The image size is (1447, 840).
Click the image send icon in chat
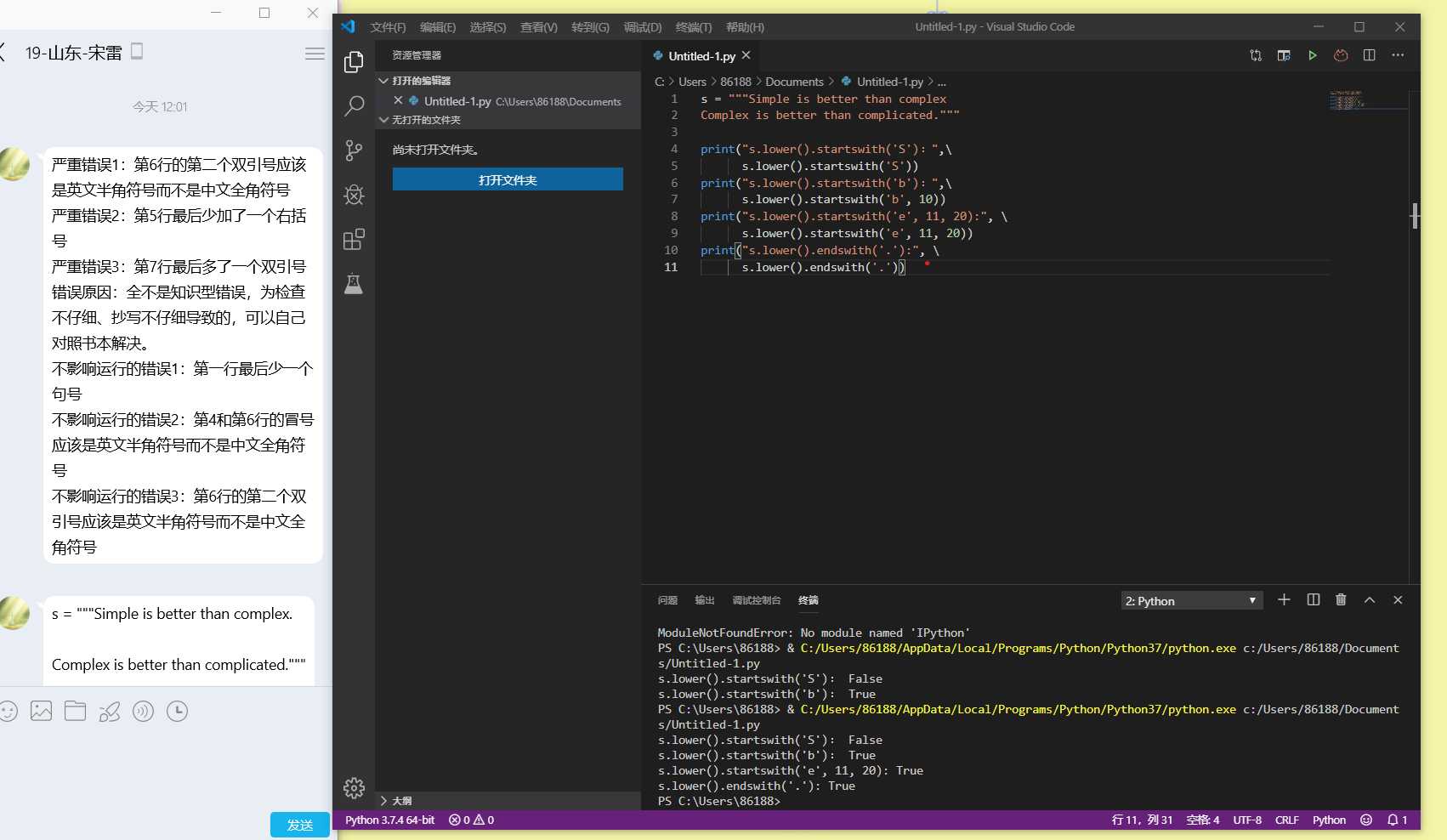pyautogui.click(x=41, y=711)
